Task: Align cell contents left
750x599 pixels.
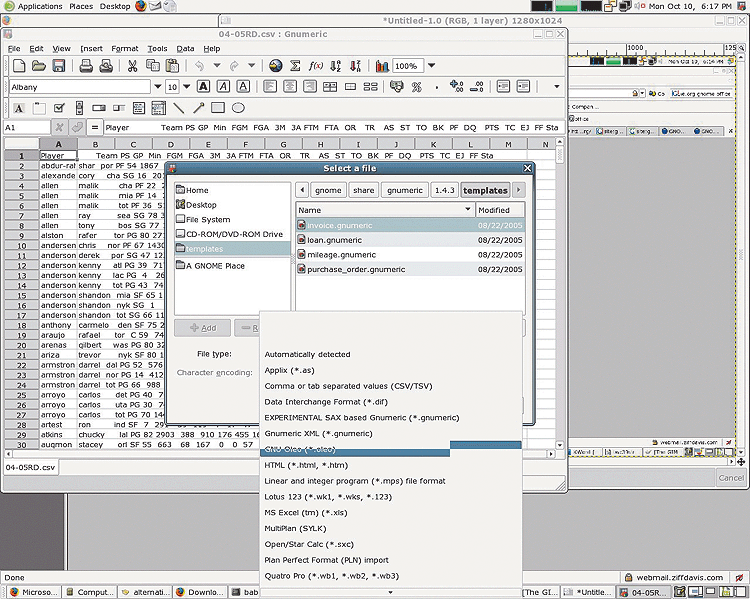Action: 270,87
